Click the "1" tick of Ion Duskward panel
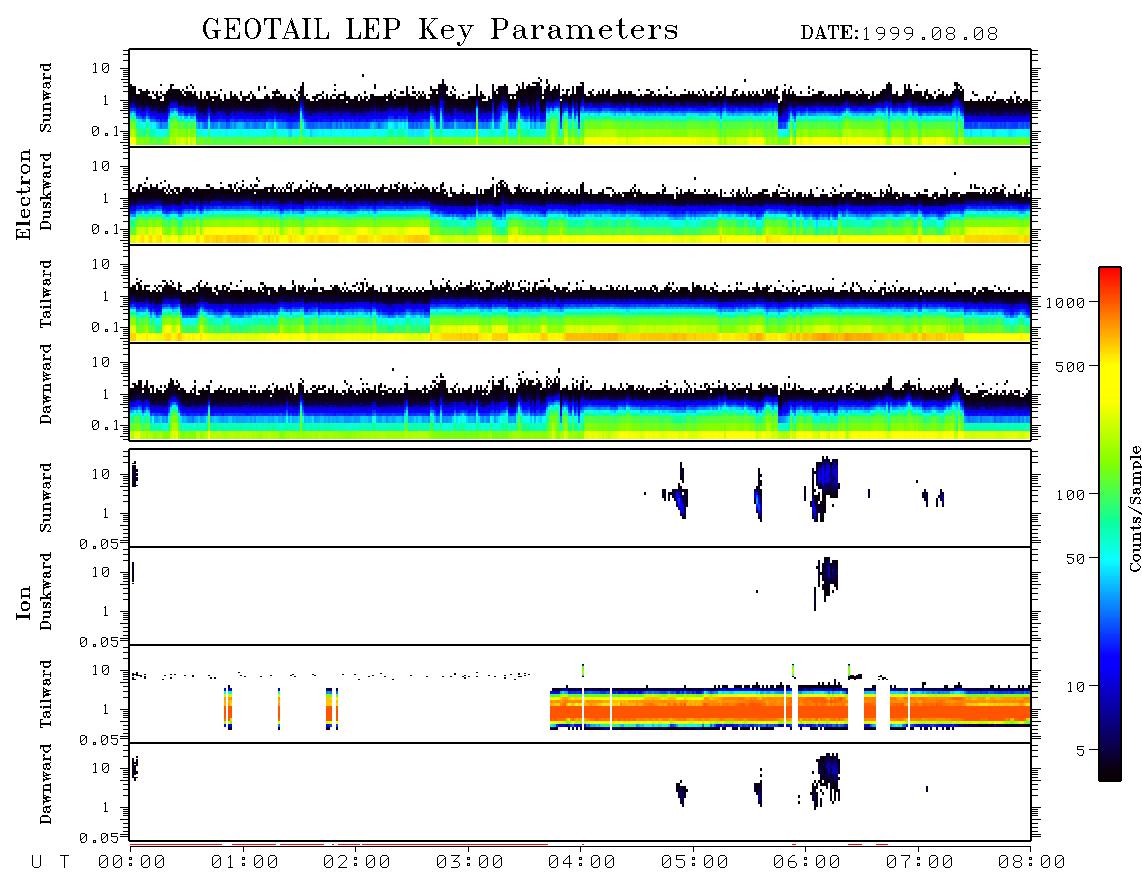Viewport: 1142px width, 880px height. point(106,611)
